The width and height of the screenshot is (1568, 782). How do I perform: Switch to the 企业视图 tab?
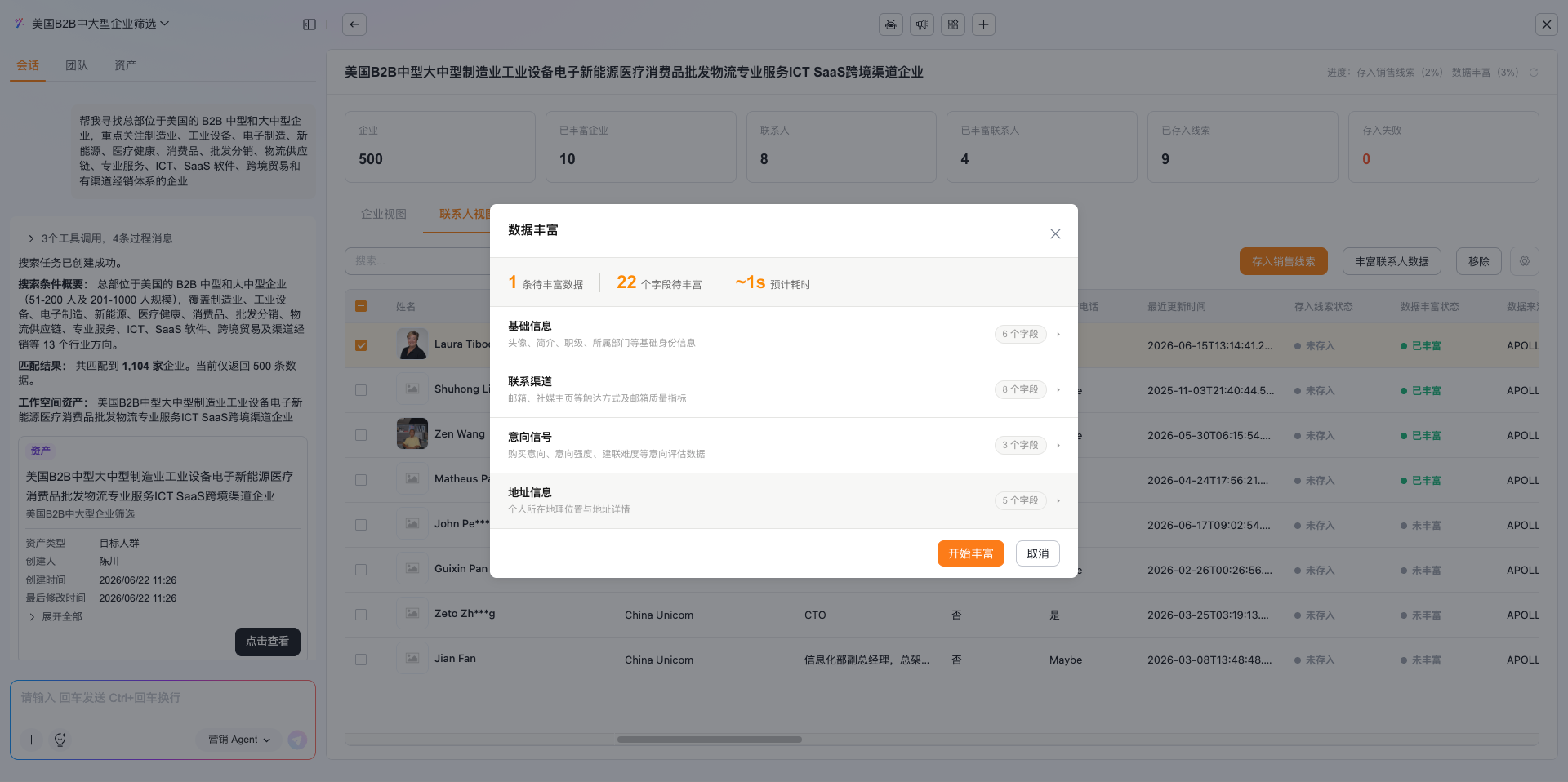coord(384,214)
